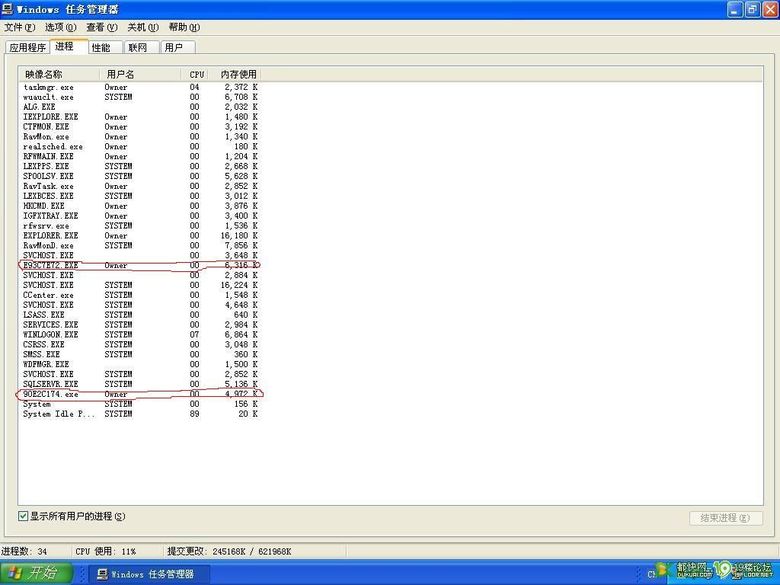Select the taskmgr.exe process row
Image resolution: width=780 pixels, height=585 pixels.
coord(140,87)
